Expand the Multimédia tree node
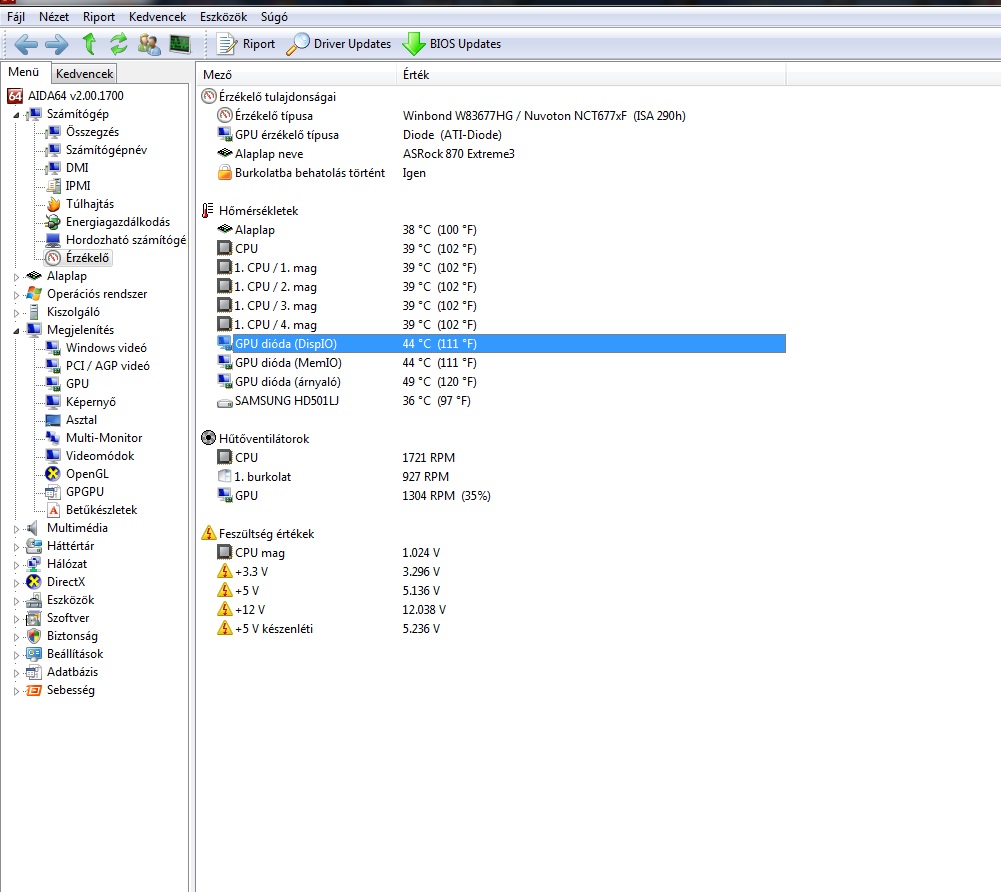This screenshot has width=1001, height=892. click(x=16, y=528)
